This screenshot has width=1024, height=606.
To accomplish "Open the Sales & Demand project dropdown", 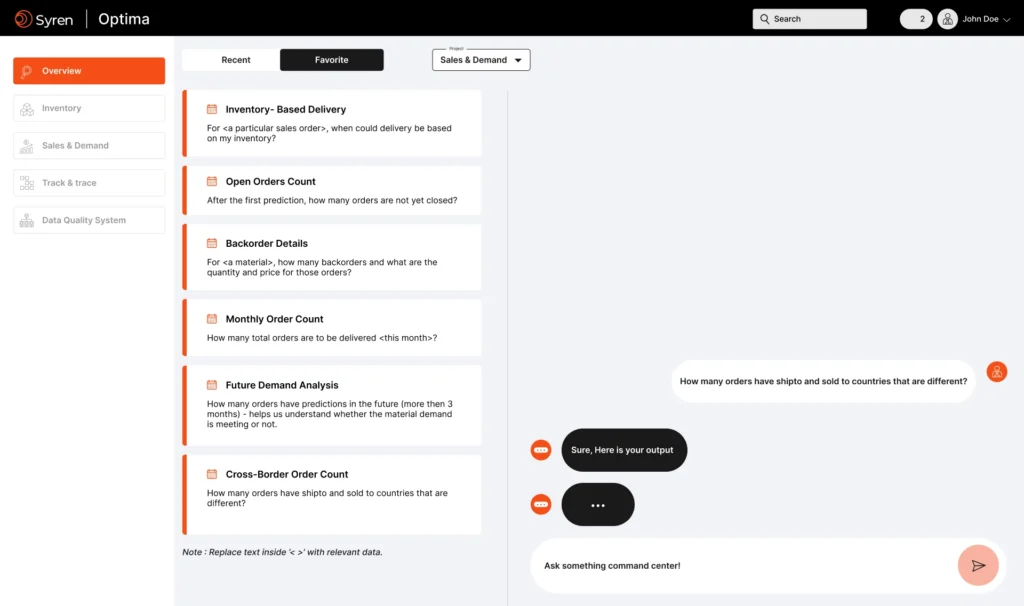I will click(x=481, y=60).
